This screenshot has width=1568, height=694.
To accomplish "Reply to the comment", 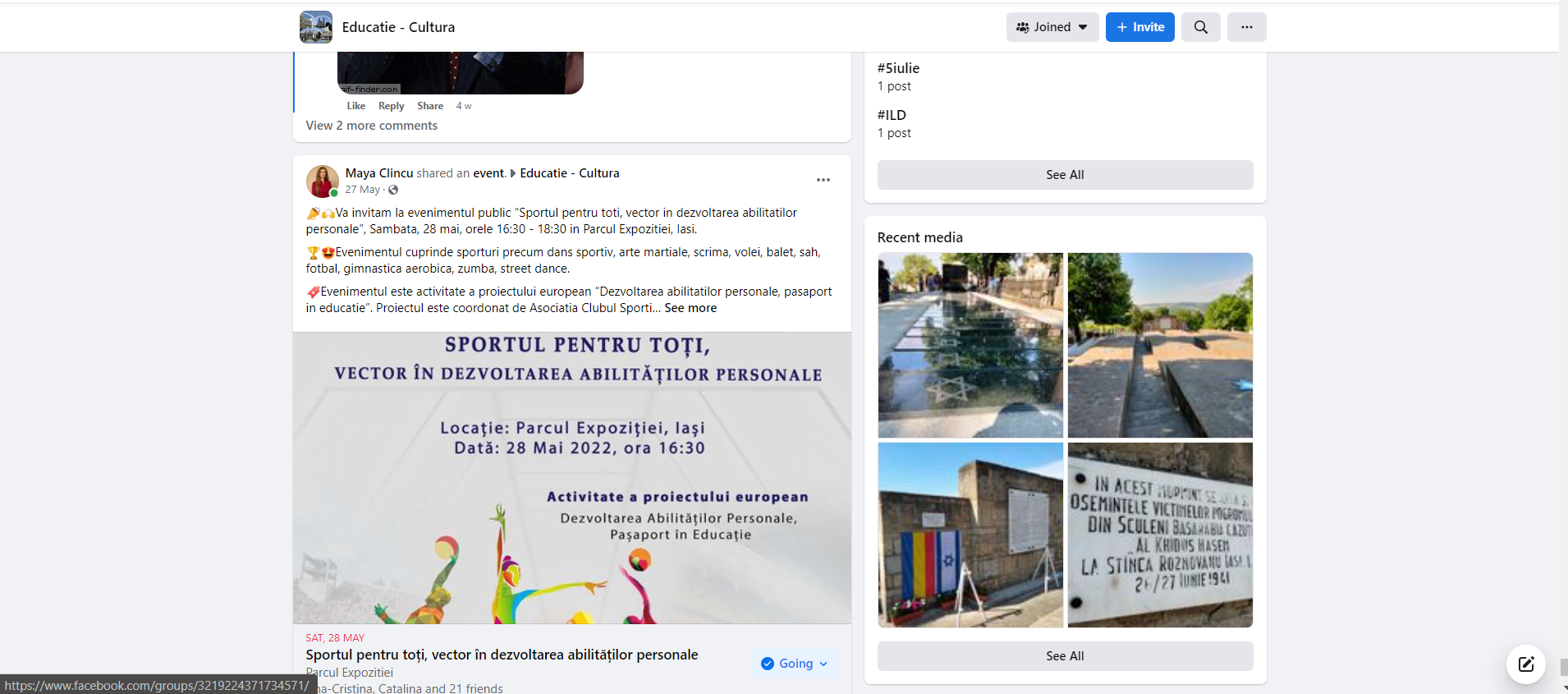I will point(391,106).
